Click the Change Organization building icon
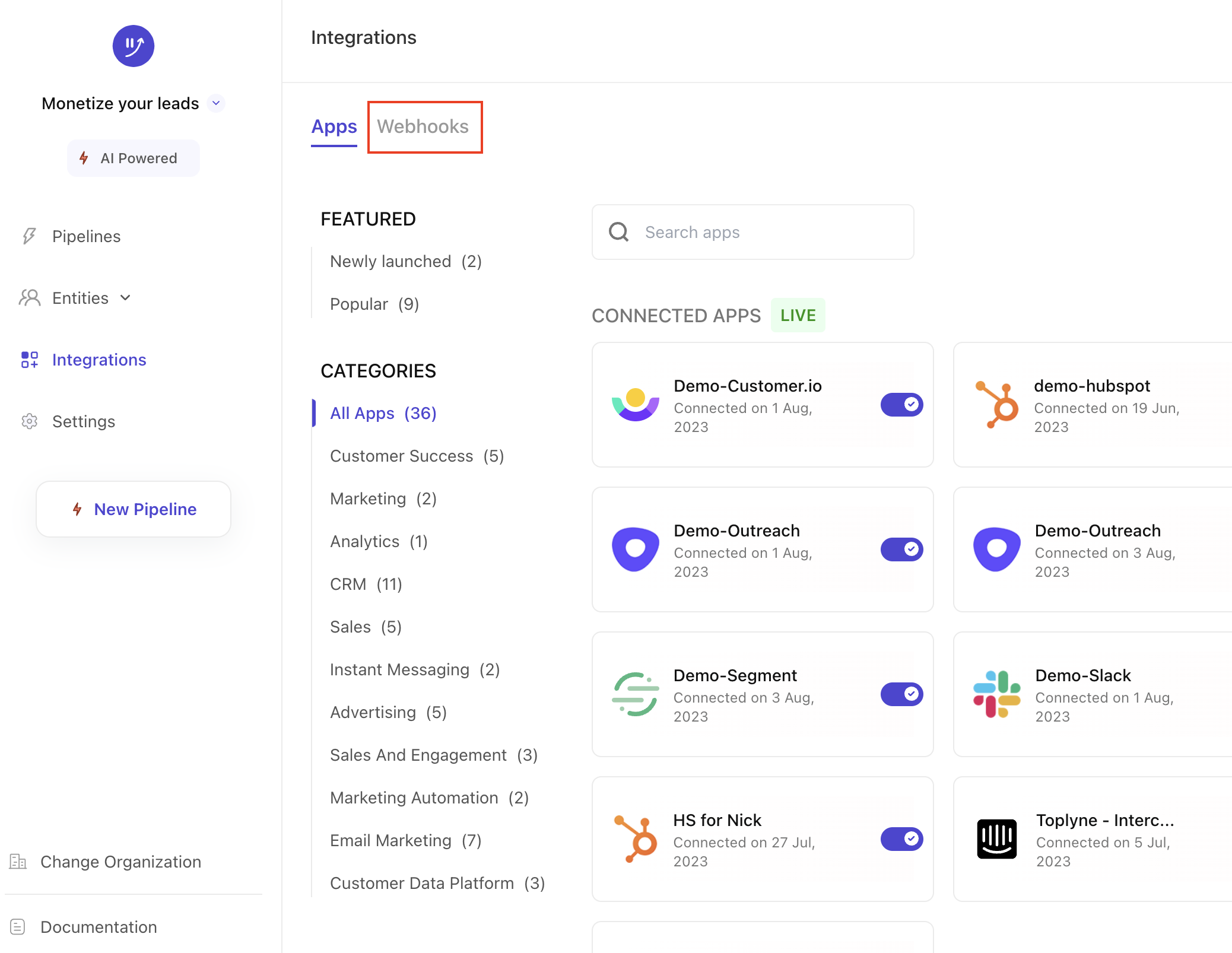The width and height of the screenshot is (1232, 953). coord(18,862)
